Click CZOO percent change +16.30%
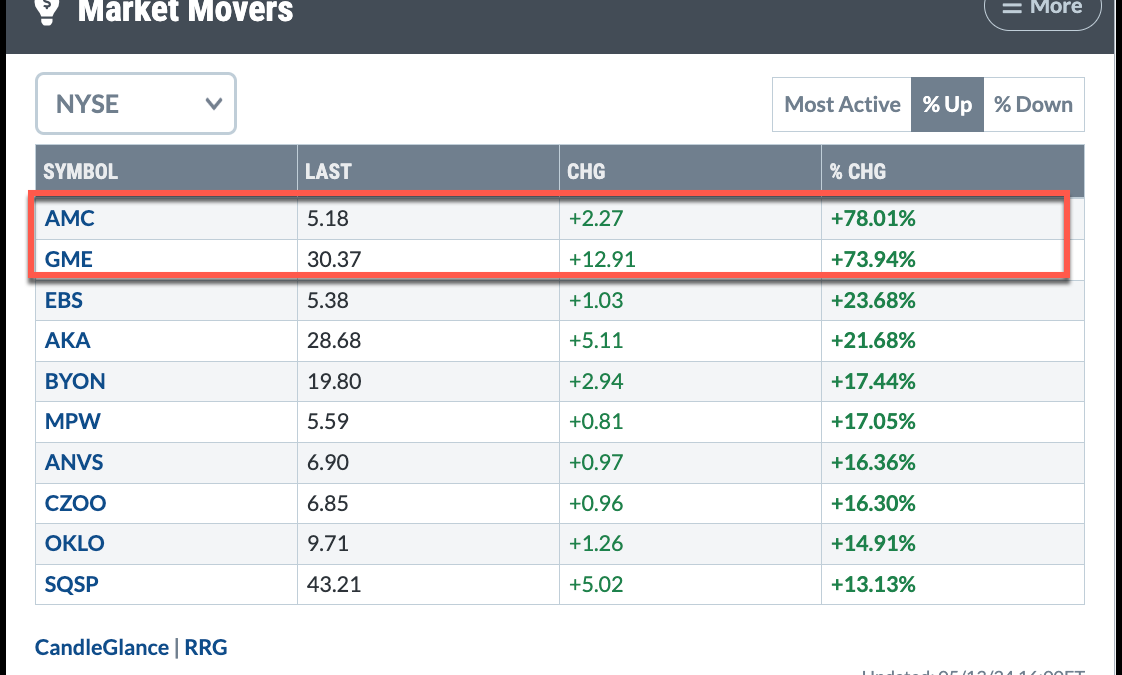The width and height of the screenshot is (1122, 675). (873, 503)
